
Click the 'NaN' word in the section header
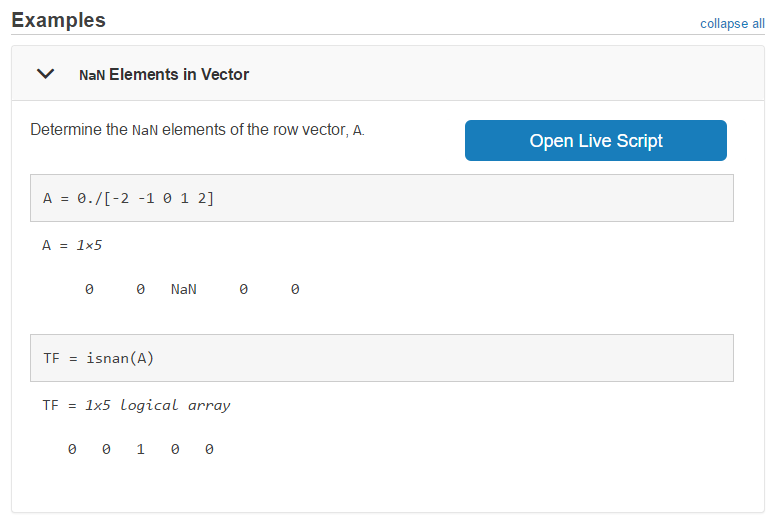(92, 75)
